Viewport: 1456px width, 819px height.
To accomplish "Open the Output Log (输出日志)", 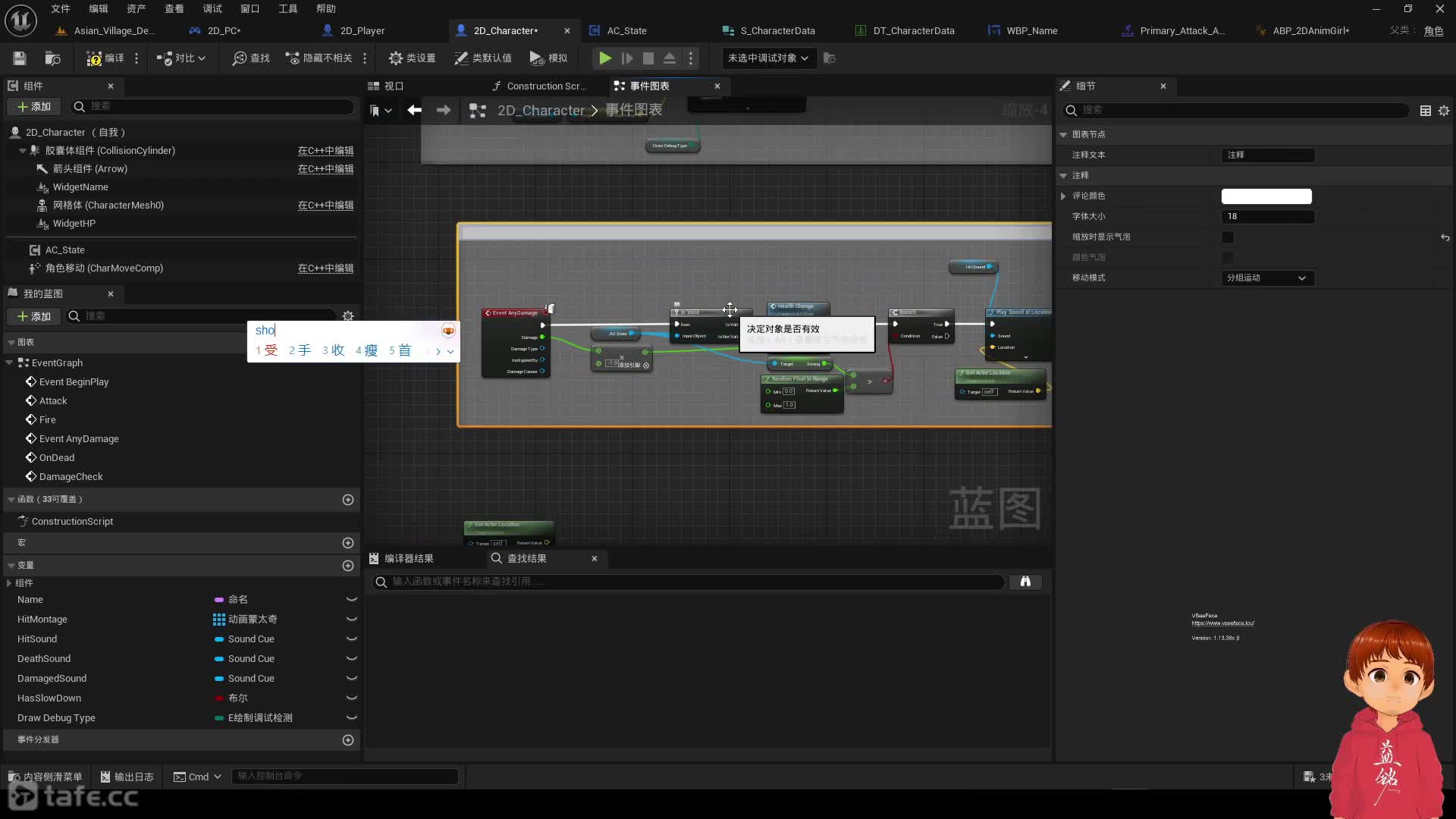I will click(127, 777).
